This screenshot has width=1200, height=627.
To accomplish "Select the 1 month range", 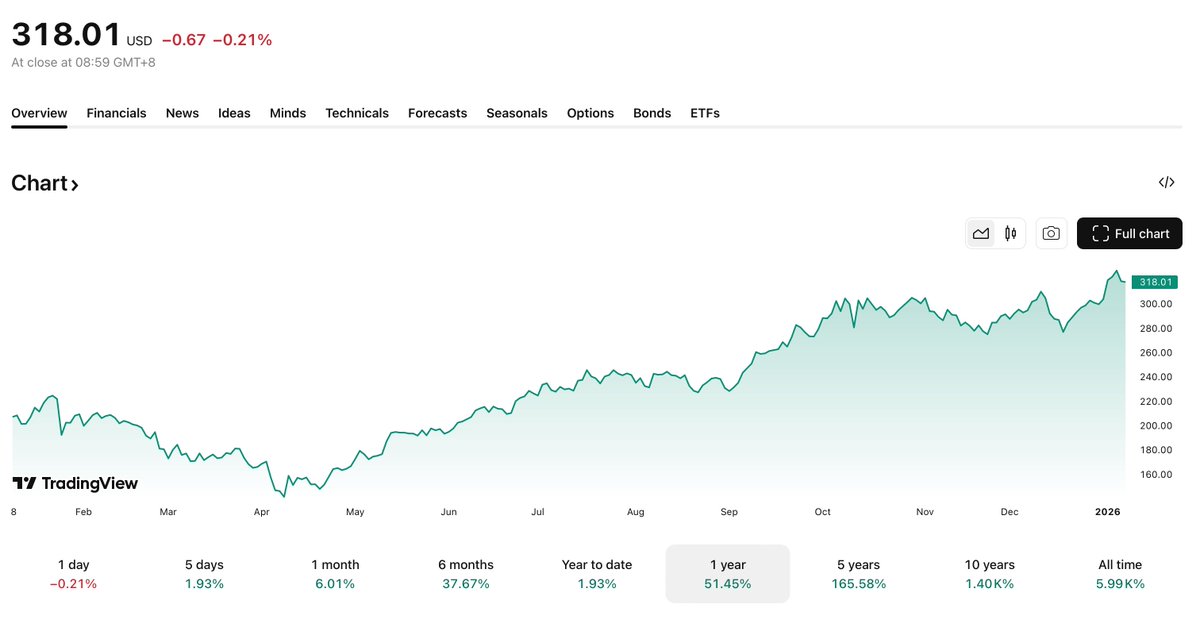I will (x=335, y=574).
